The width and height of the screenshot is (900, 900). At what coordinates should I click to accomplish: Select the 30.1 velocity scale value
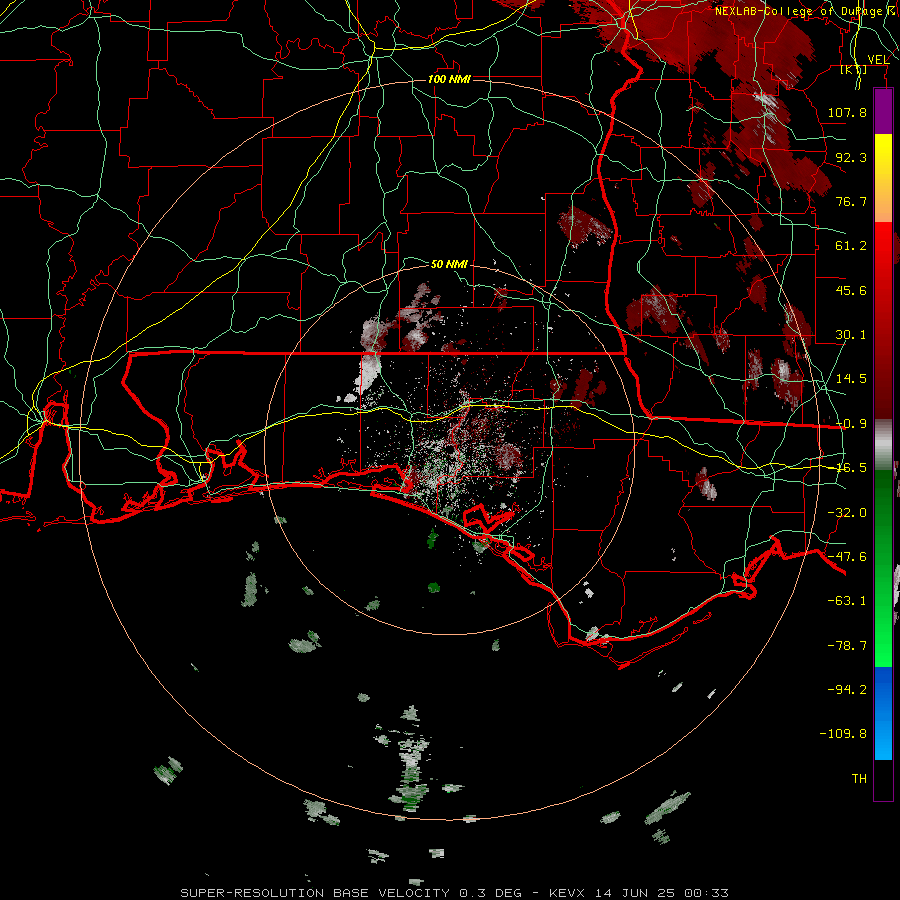pos(851,335)
